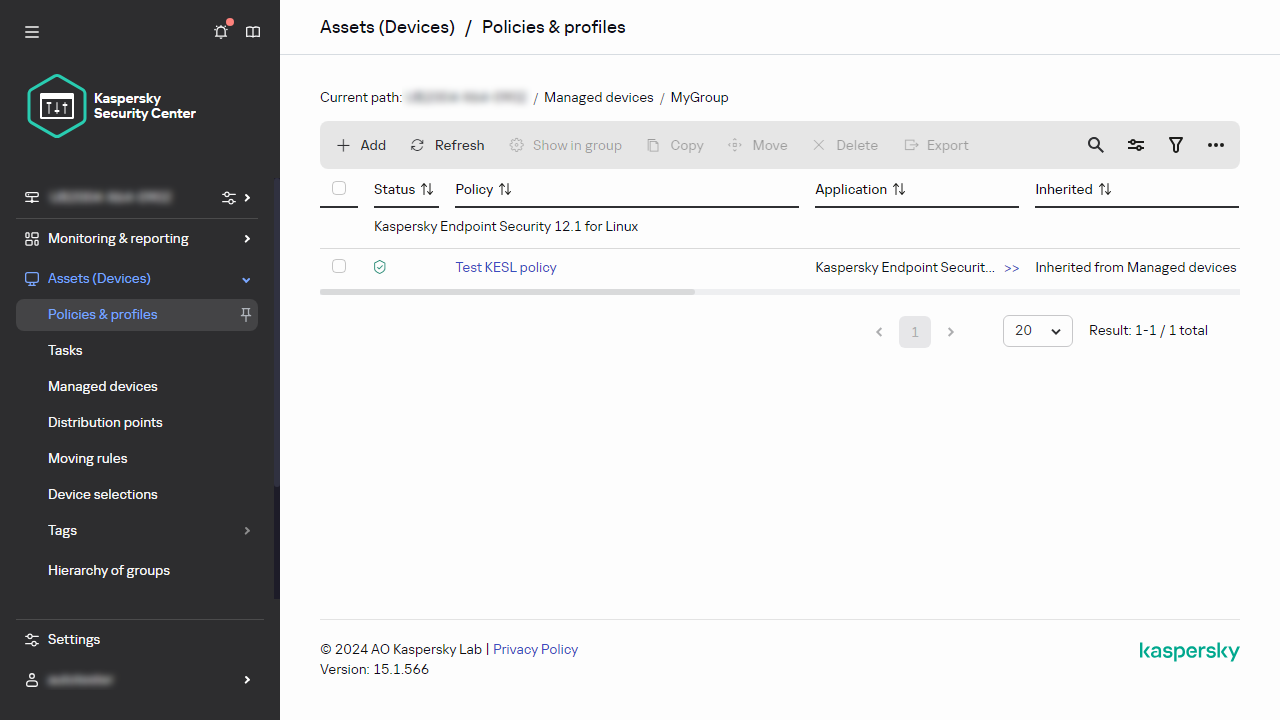Screen dimensions: 1280x720
Task: Open the hamburger main menu
Action: 32,32
